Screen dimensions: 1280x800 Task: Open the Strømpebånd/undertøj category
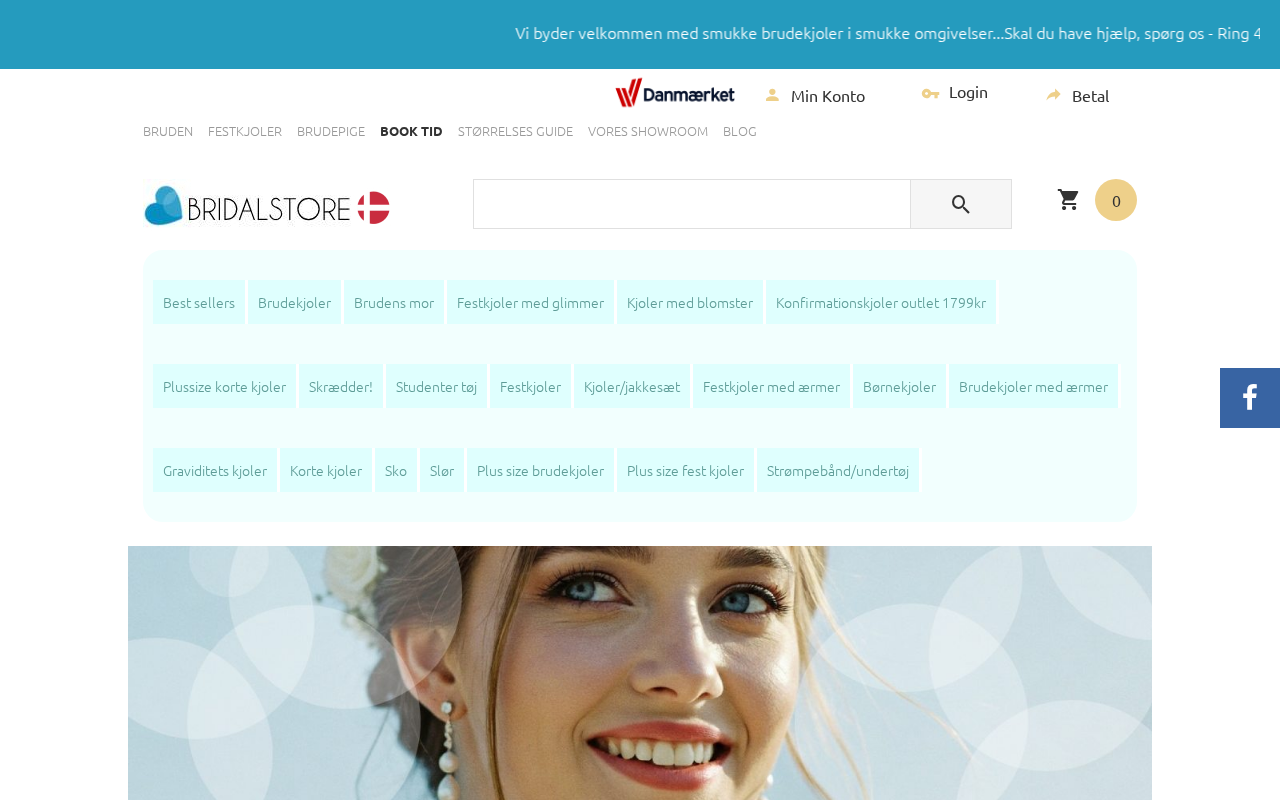click(838, 470)
